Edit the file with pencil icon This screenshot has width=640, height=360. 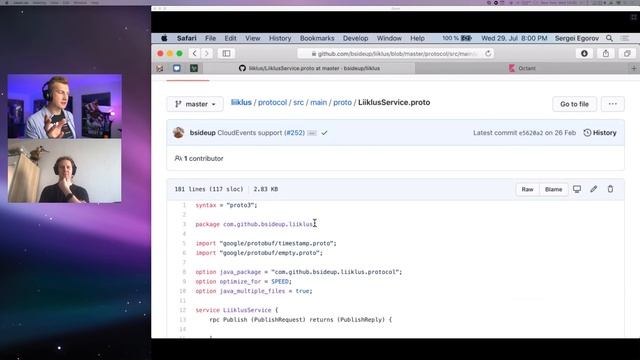pyautogui.click(x=593, y=189)
